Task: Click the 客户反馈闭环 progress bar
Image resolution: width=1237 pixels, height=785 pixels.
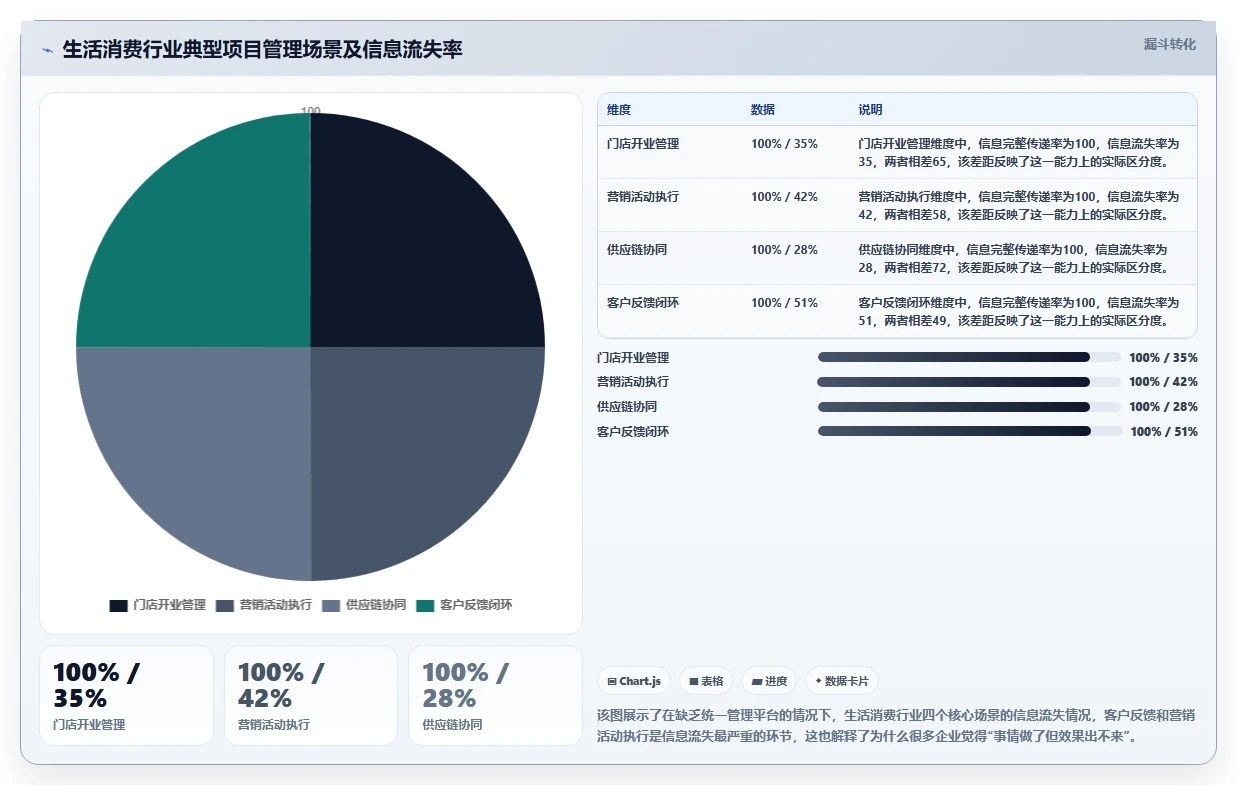Action: (x=970, y=431)
